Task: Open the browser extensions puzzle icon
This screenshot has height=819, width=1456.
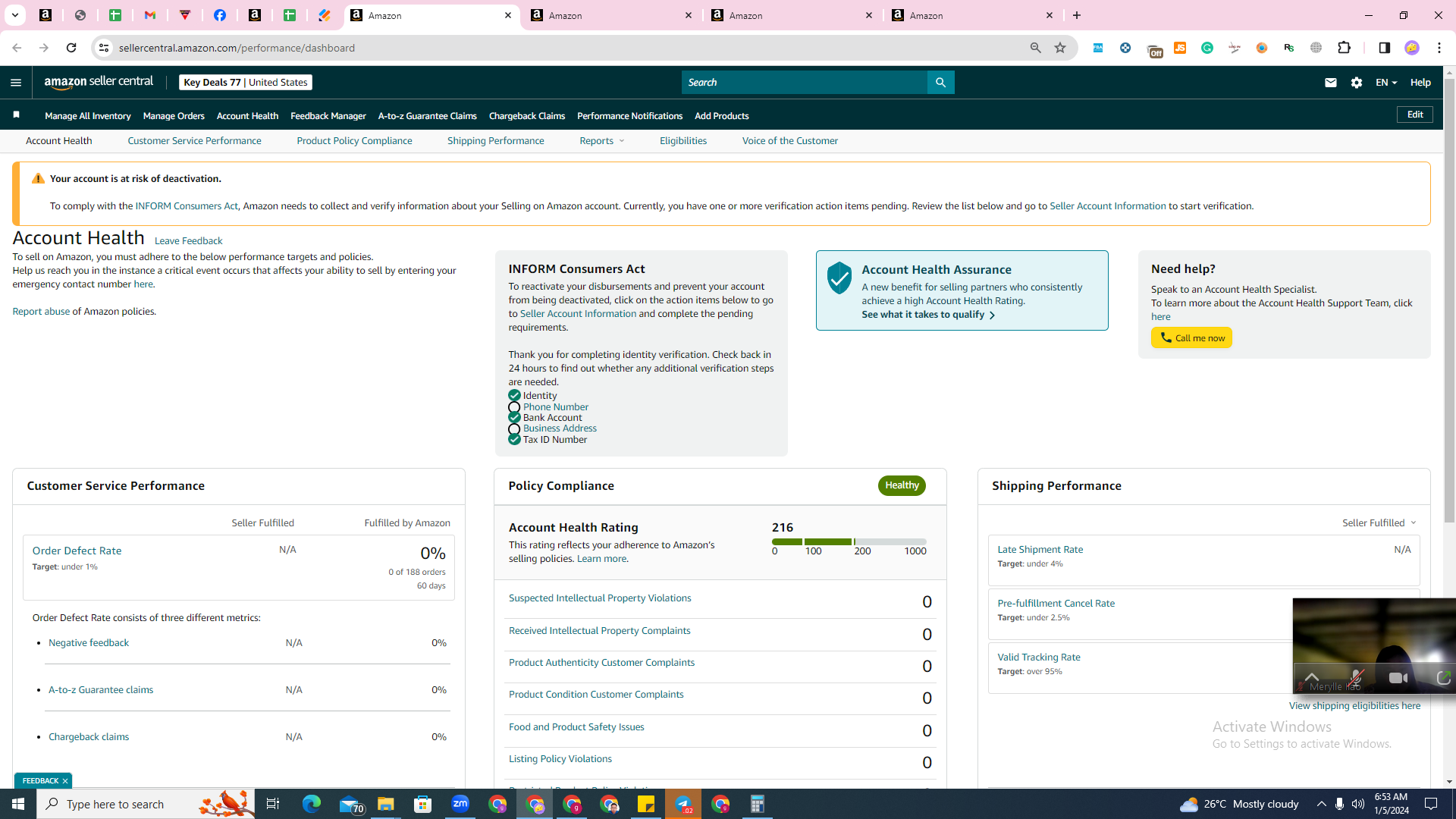Action: point(1344,48)
